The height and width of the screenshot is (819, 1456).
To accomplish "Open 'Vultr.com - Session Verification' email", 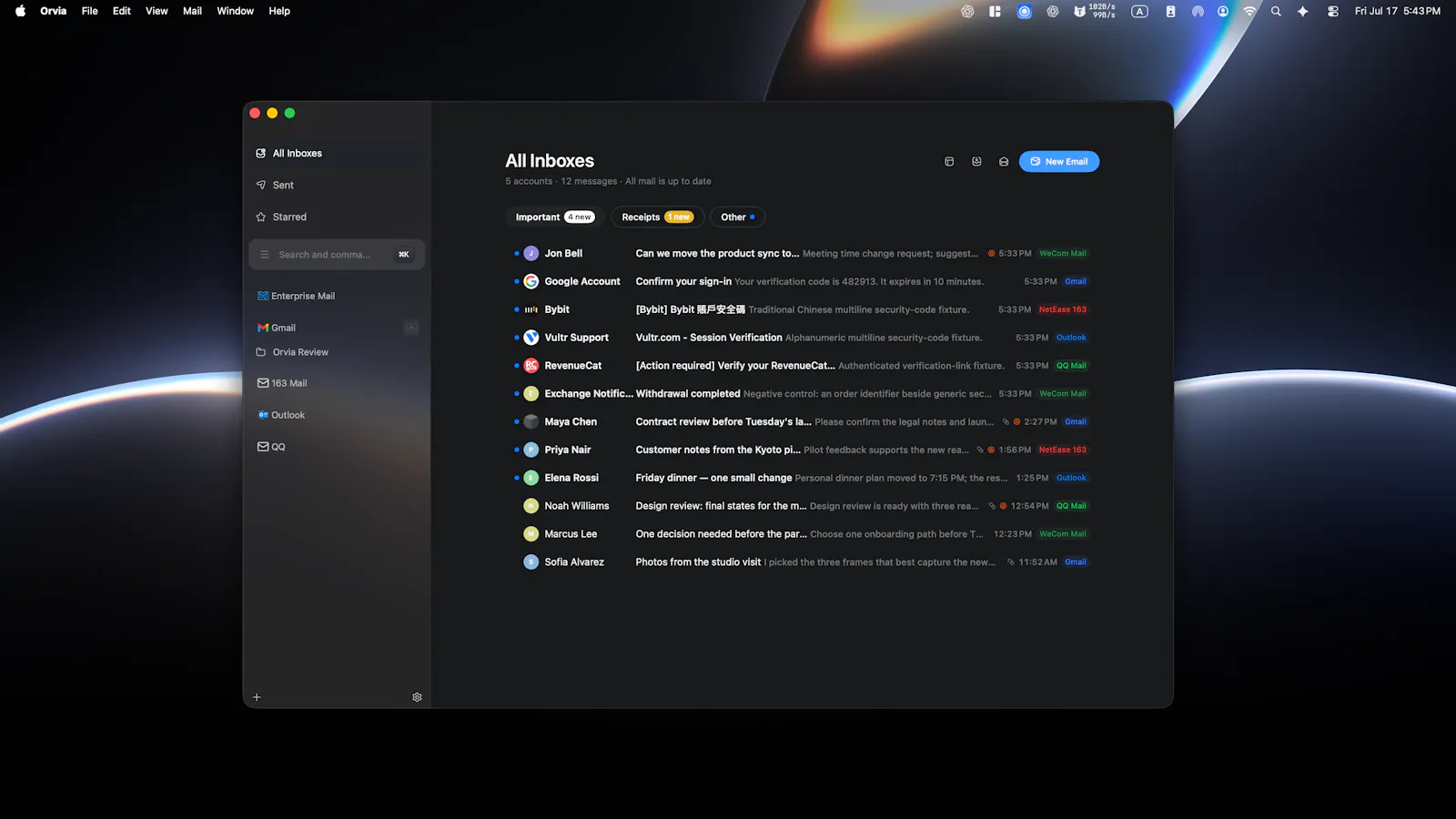I will 709,338.
